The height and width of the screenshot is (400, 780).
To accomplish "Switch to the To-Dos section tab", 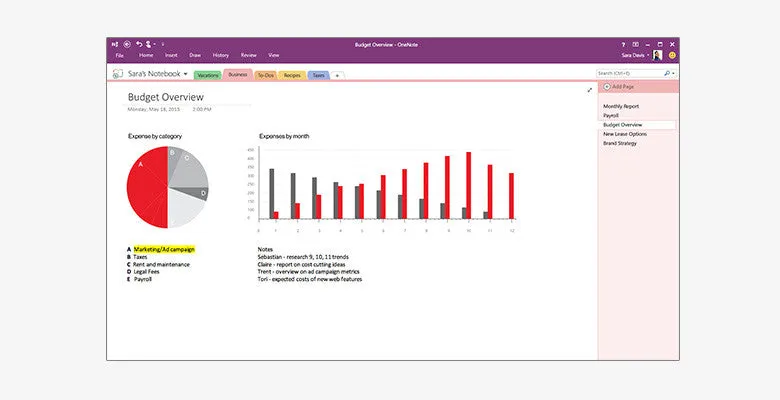I will pos(266,75).
